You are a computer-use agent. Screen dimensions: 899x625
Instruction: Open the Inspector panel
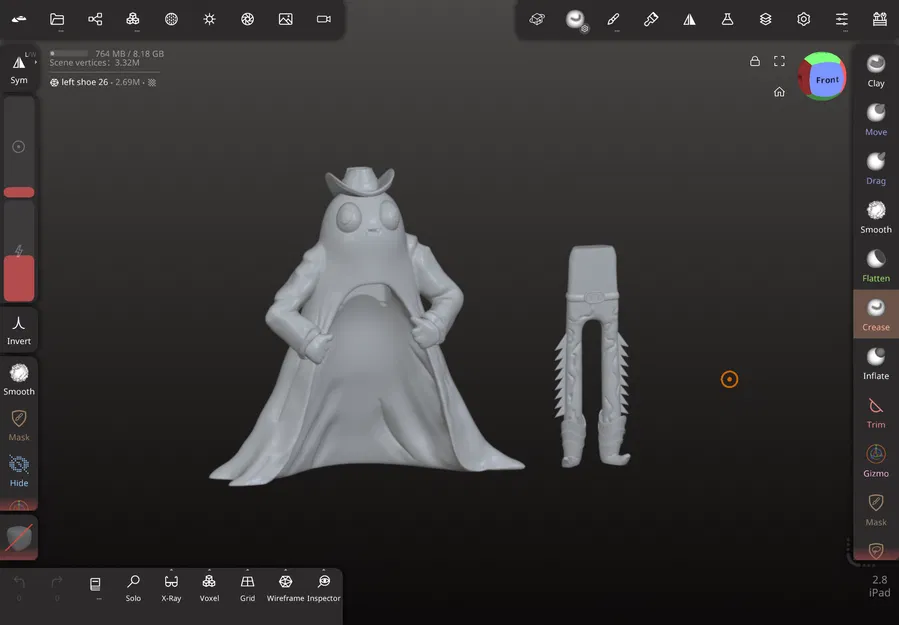point(324,585)
